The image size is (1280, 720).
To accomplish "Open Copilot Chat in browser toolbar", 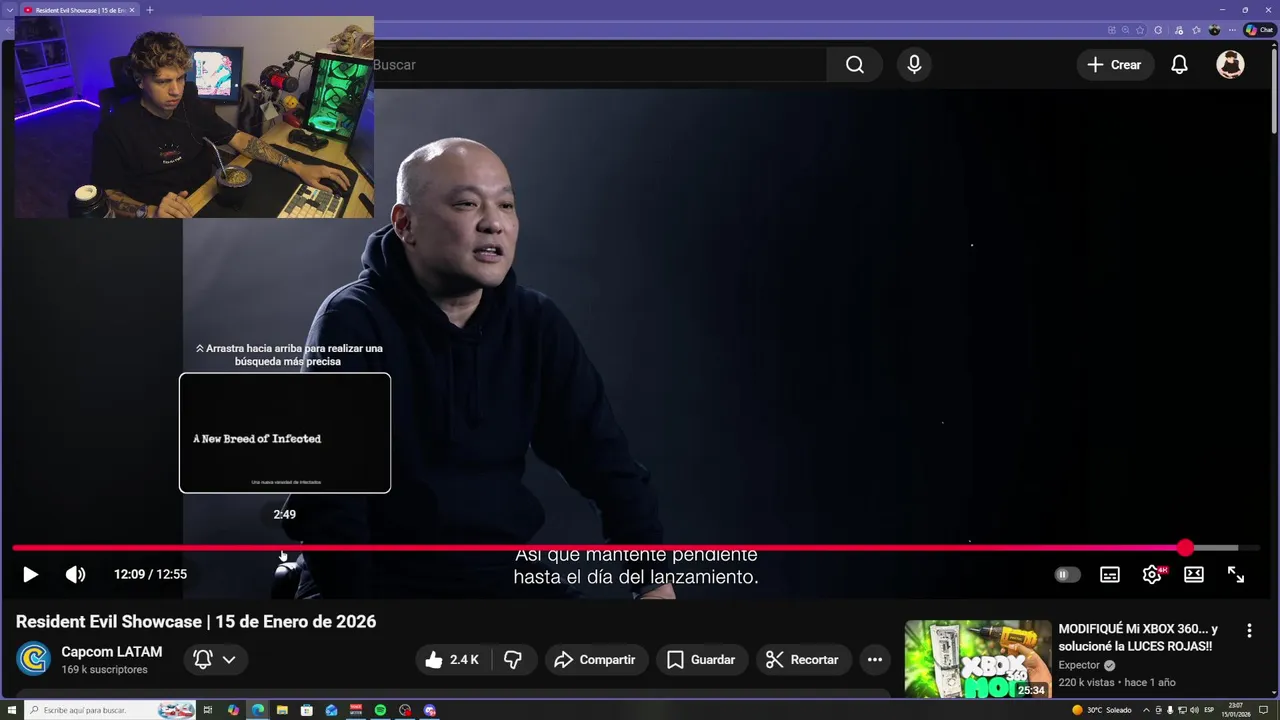I will pos(1259,30).
